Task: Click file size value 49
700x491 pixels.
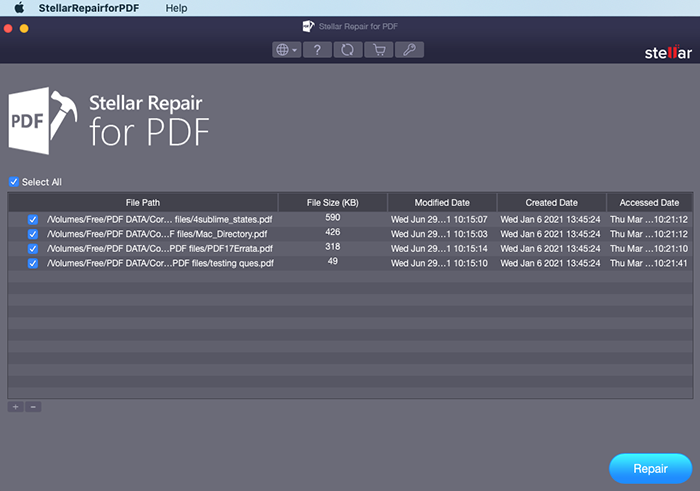Action: pyautogui.click(x=333, y=262)
